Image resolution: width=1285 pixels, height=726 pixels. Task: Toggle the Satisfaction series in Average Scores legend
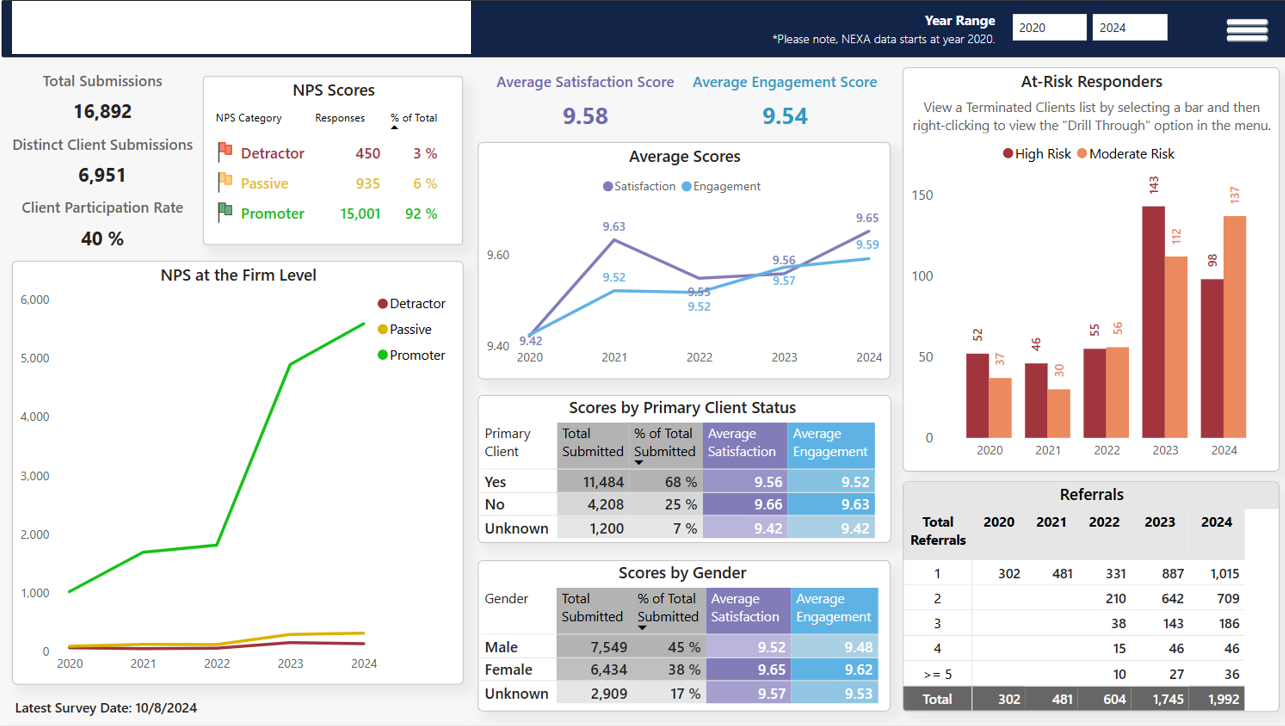639,186
